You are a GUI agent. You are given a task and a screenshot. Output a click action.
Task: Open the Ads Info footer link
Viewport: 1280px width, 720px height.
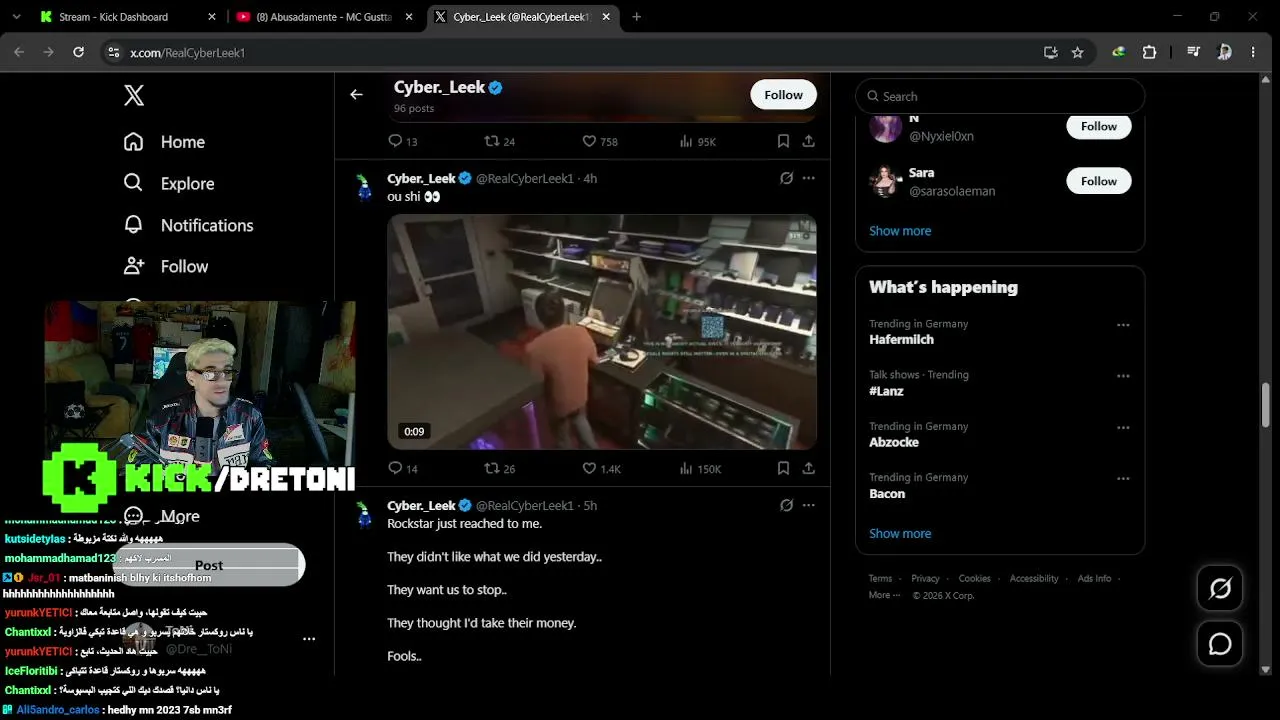[x=1094, y=578]
